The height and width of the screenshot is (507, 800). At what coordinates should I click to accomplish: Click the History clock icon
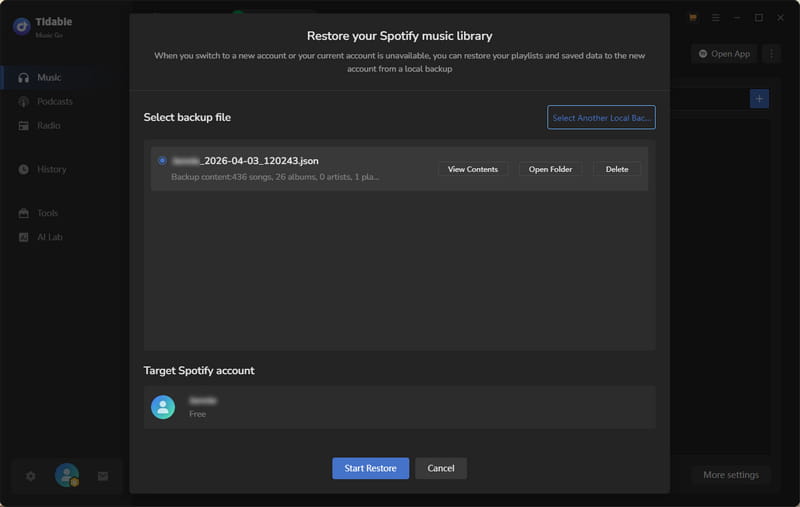(23, 169)
